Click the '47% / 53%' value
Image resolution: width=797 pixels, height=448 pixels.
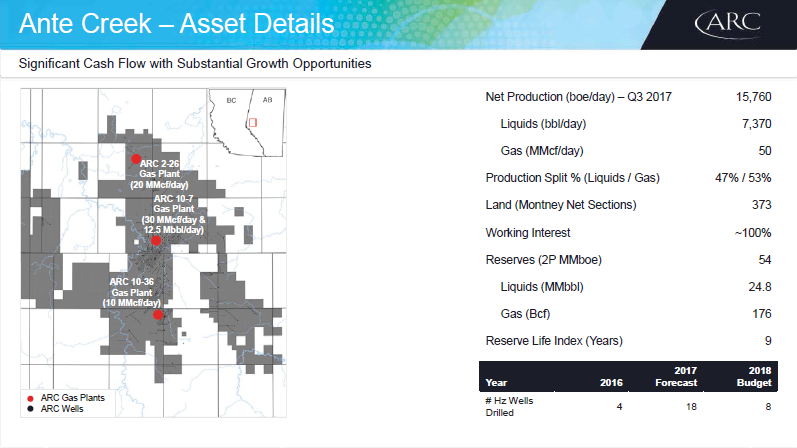pyautogui.click(x=743, y=178)
